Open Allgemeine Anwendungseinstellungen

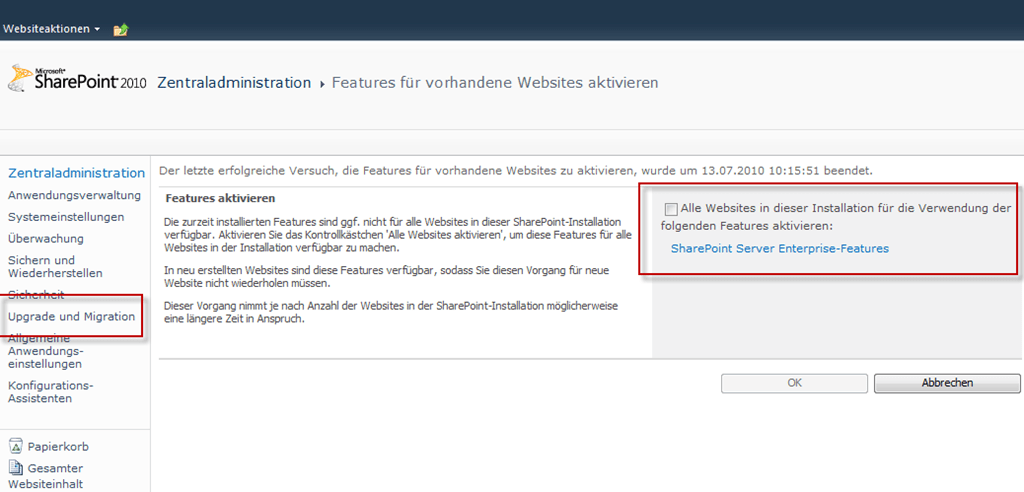[45, 351]
